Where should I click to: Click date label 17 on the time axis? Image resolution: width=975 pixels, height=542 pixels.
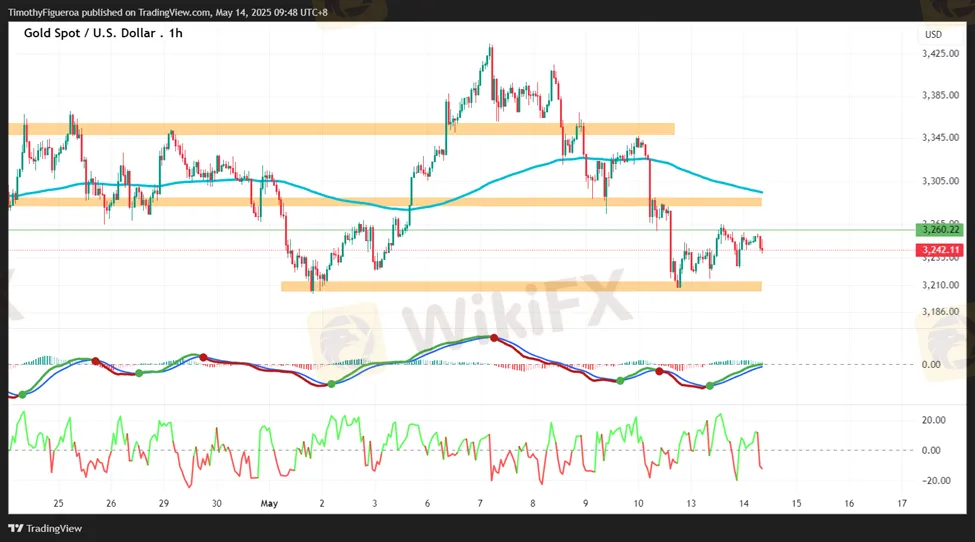902,503
